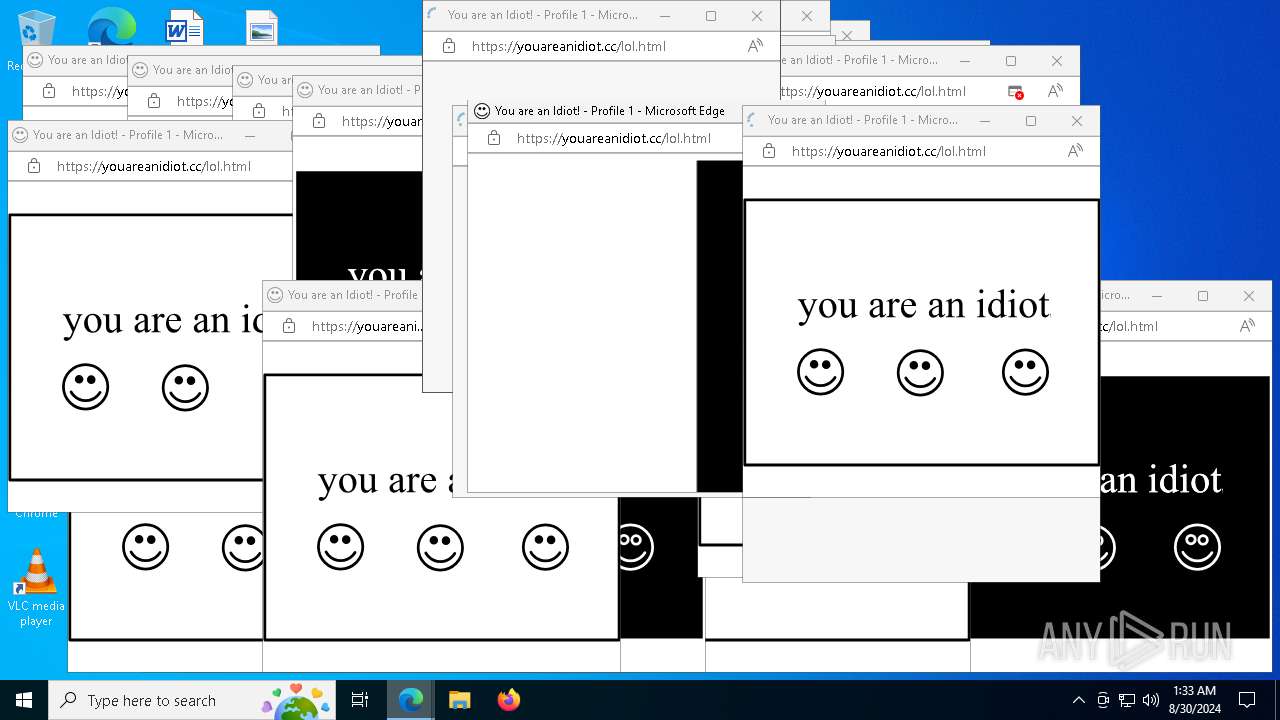This screenshot has height=720, width=1280.
Task: Open the network status tray icon
Action: point(1127,700)
